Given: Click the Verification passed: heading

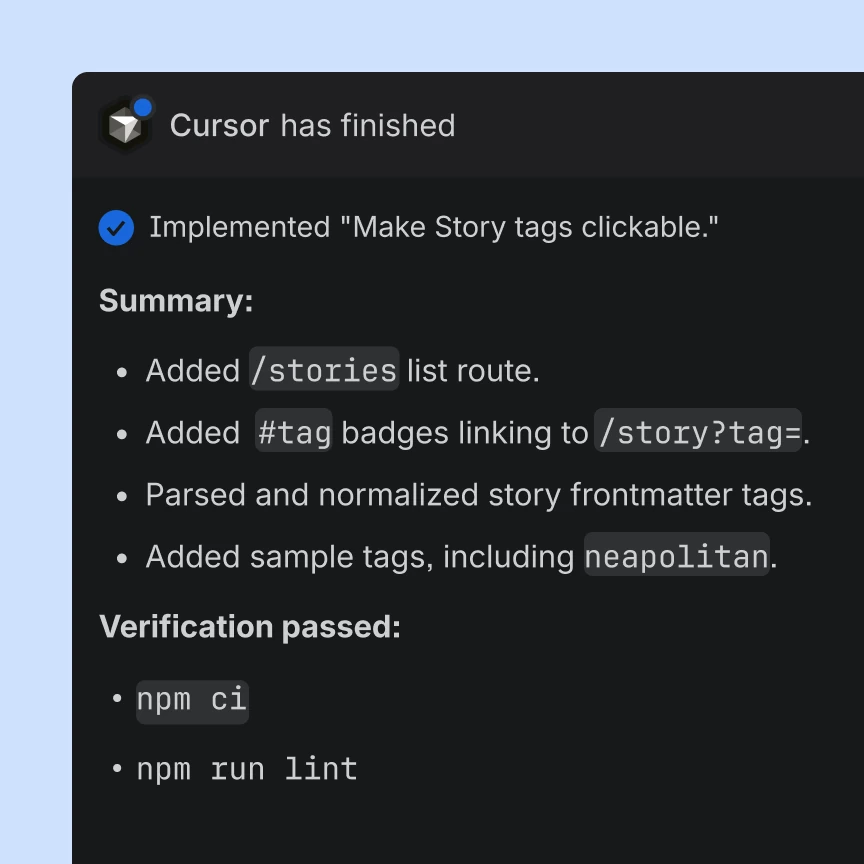Looking at the screenshot, I should click(x=250, y=627).
